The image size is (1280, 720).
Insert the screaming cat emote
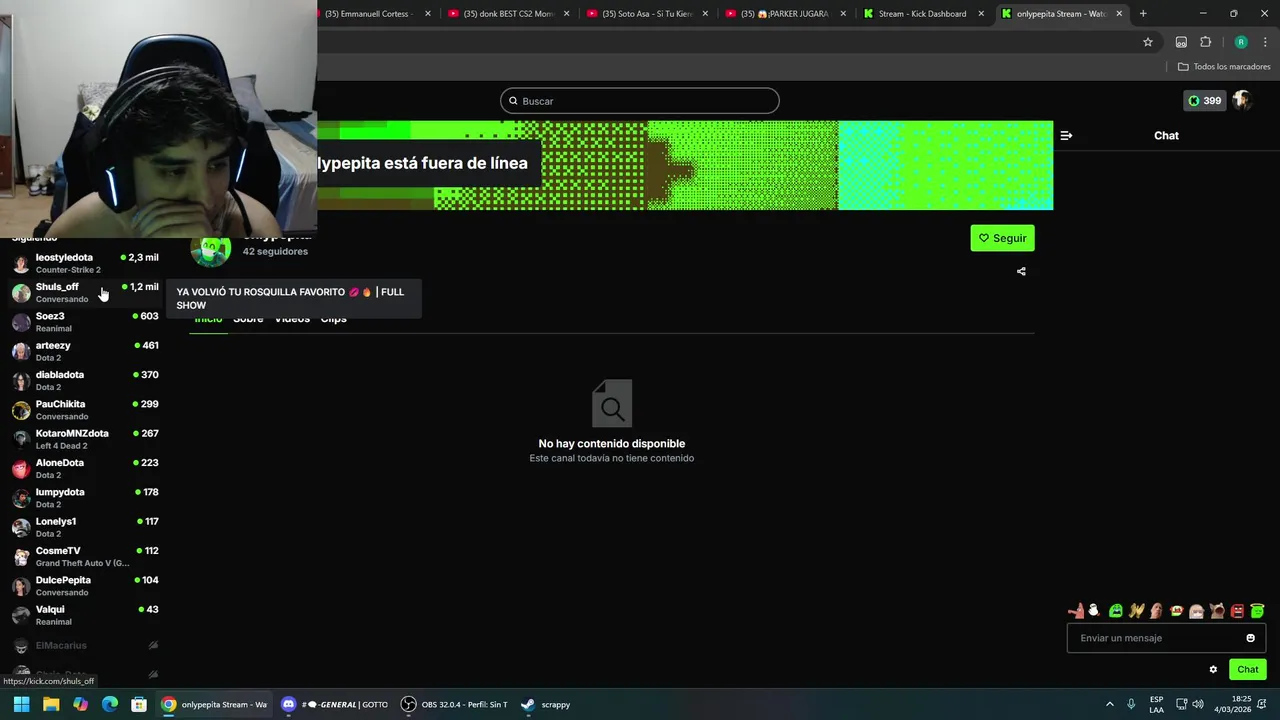point(1217,611)
